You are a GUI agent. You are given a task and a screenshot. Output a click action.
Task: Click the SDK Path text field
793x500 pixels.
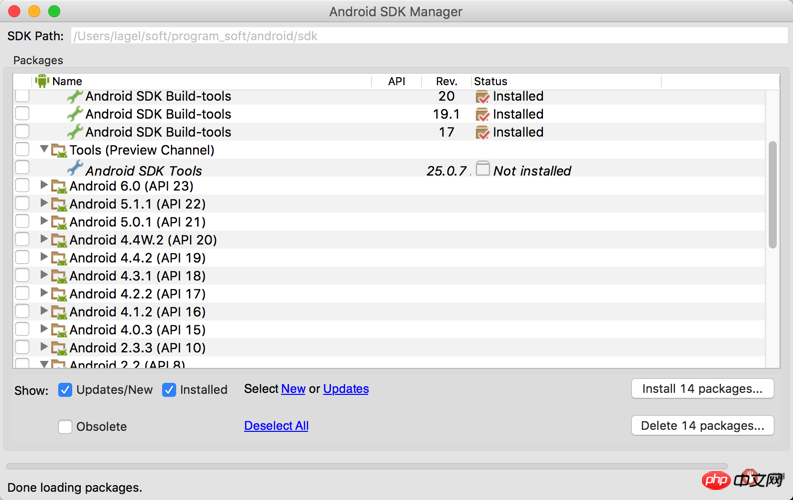coord(430,36)
